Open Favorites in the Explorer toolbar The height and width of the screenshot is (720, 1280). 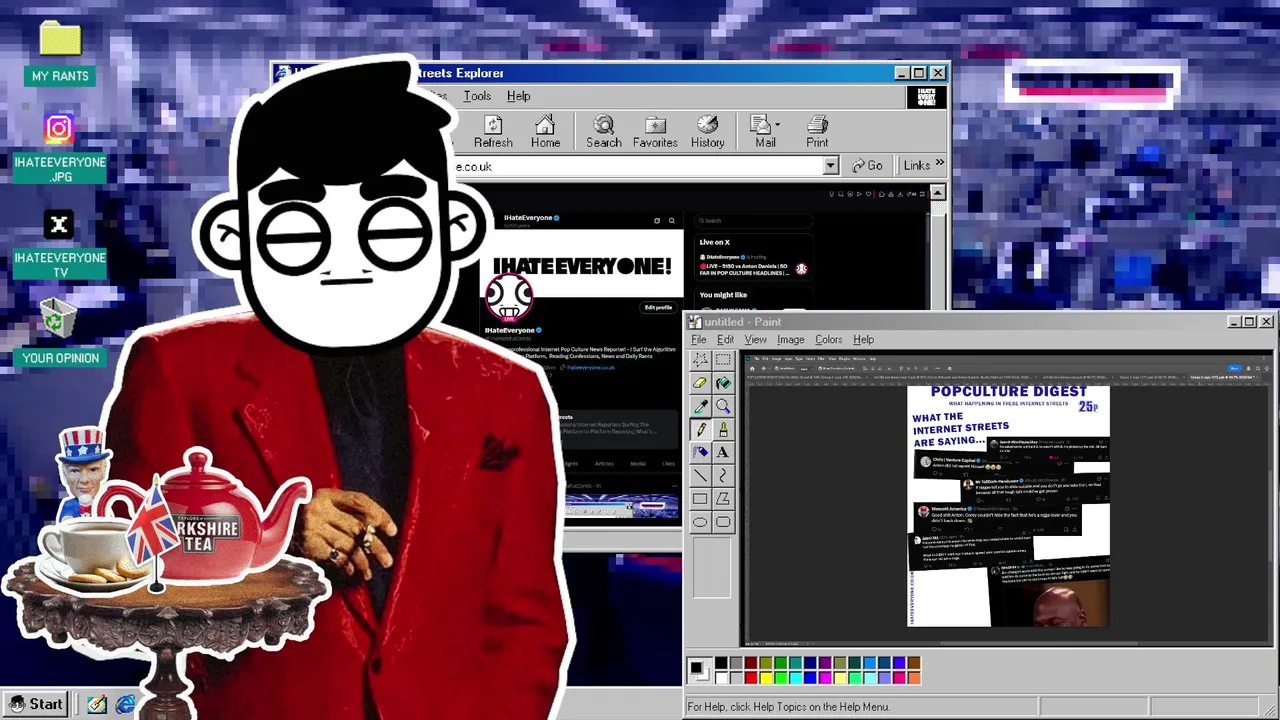click(655, 131)
